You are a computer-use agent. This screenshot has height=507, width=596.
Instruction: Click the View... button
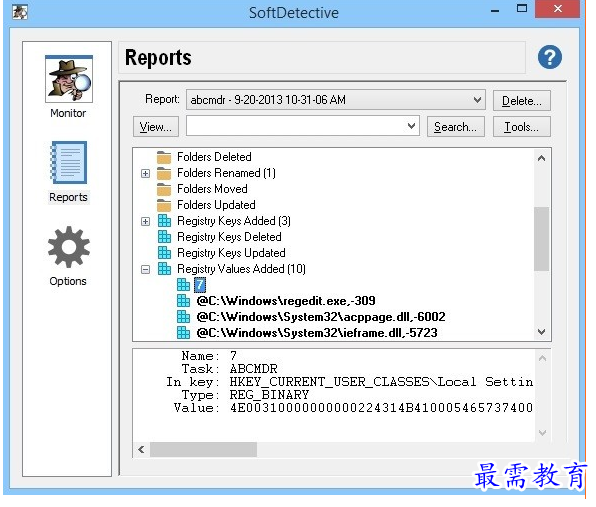click(x=156, y=127)
